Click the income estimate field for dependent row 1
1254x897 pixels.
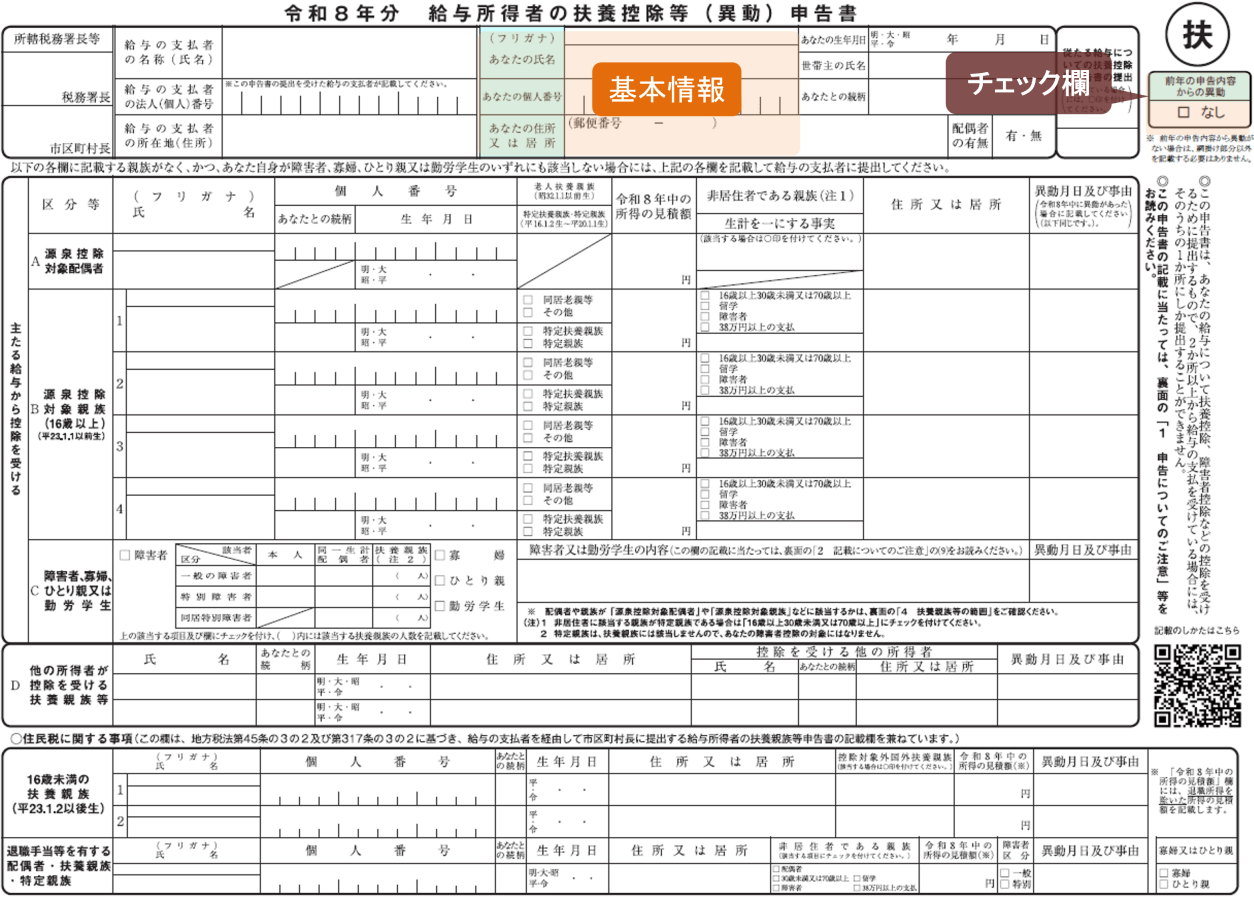[x=654, y=320]
